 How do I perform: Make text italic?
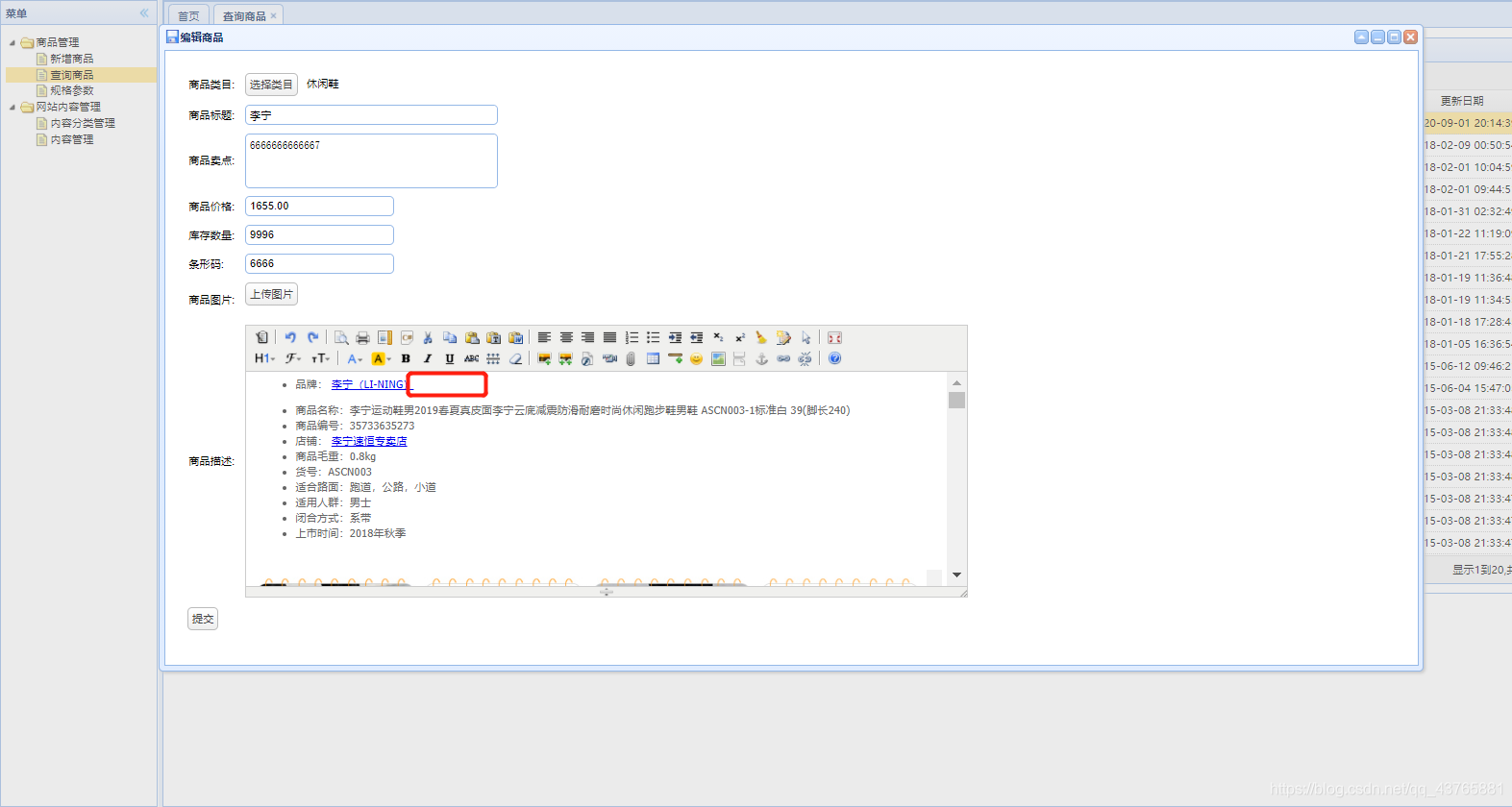tap(428, 358)
